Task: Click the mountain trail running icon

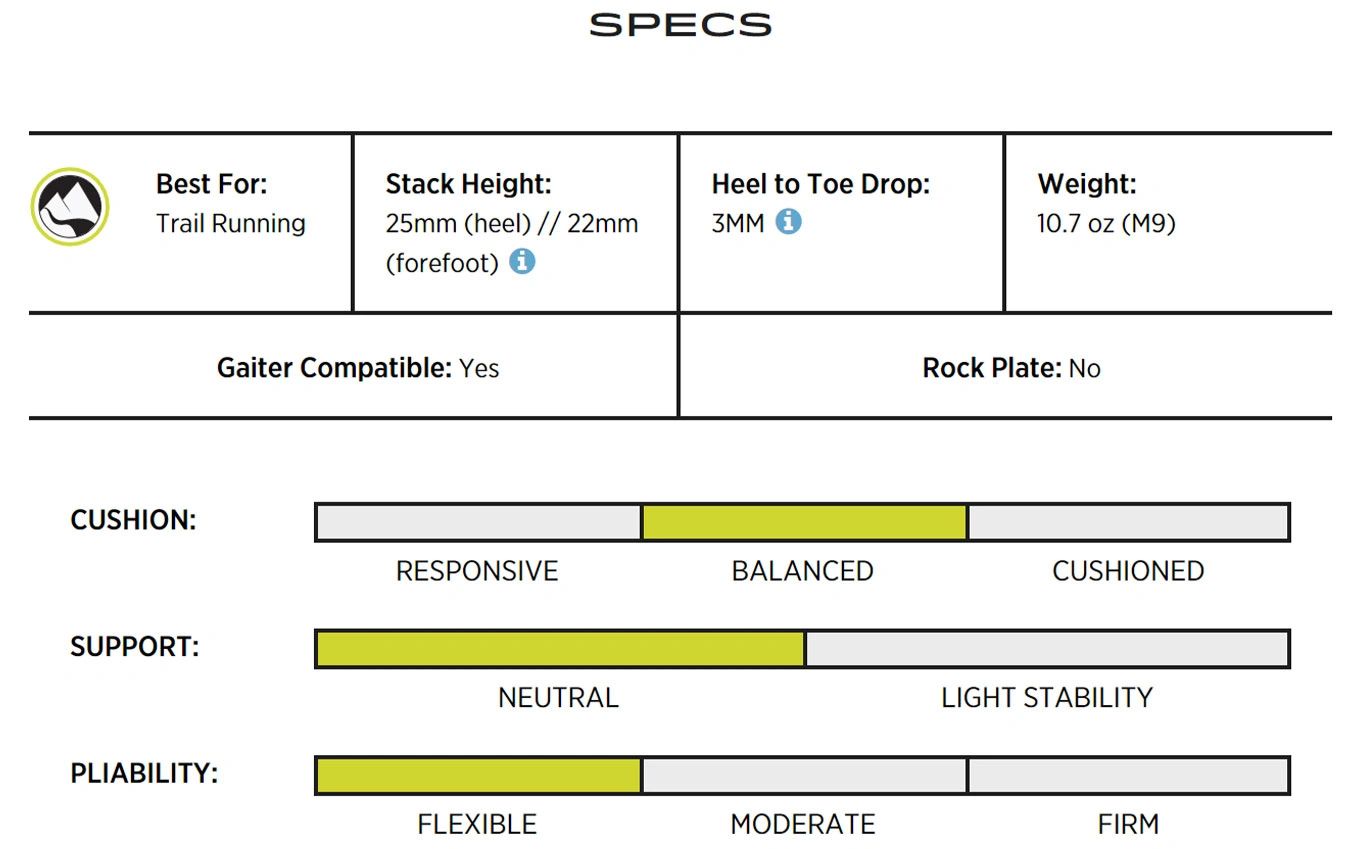Action: [x=70, y=207]
